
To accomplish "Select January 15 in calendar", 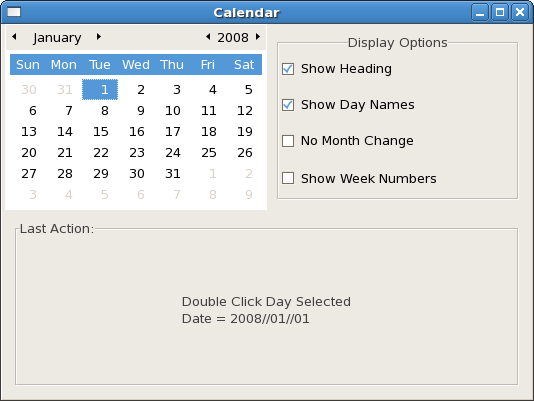I will pyautogui.click(x=100, y=132).
